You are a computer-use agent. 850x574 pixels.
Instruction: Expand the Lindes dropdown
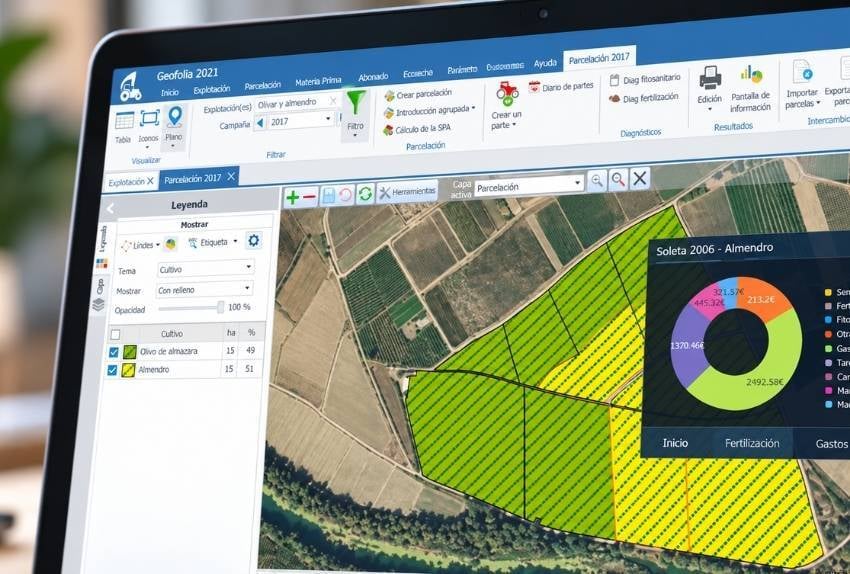pyautogui.click(x=158, y=245)
